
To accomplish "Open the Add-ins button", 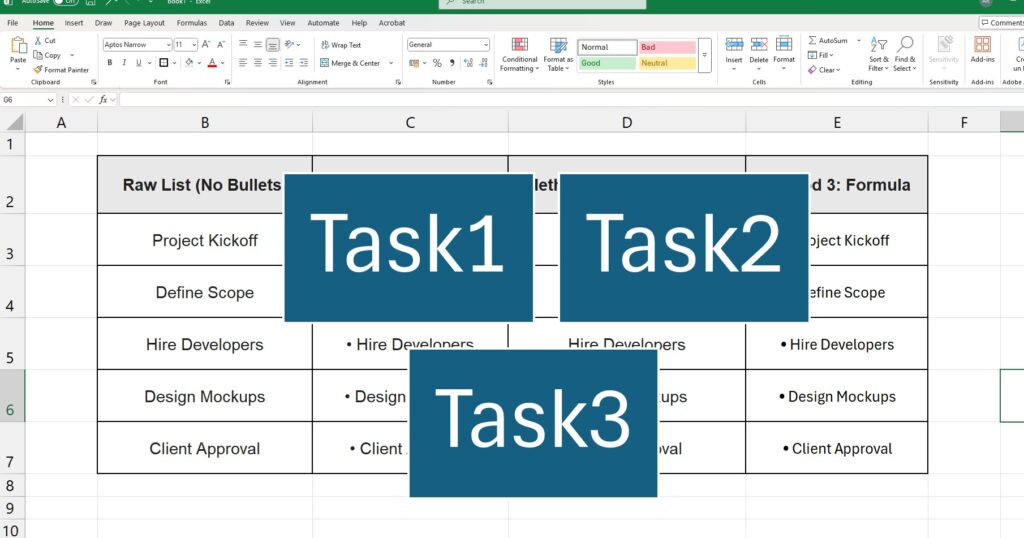I will pyautogui.click(x=982, y=50).
